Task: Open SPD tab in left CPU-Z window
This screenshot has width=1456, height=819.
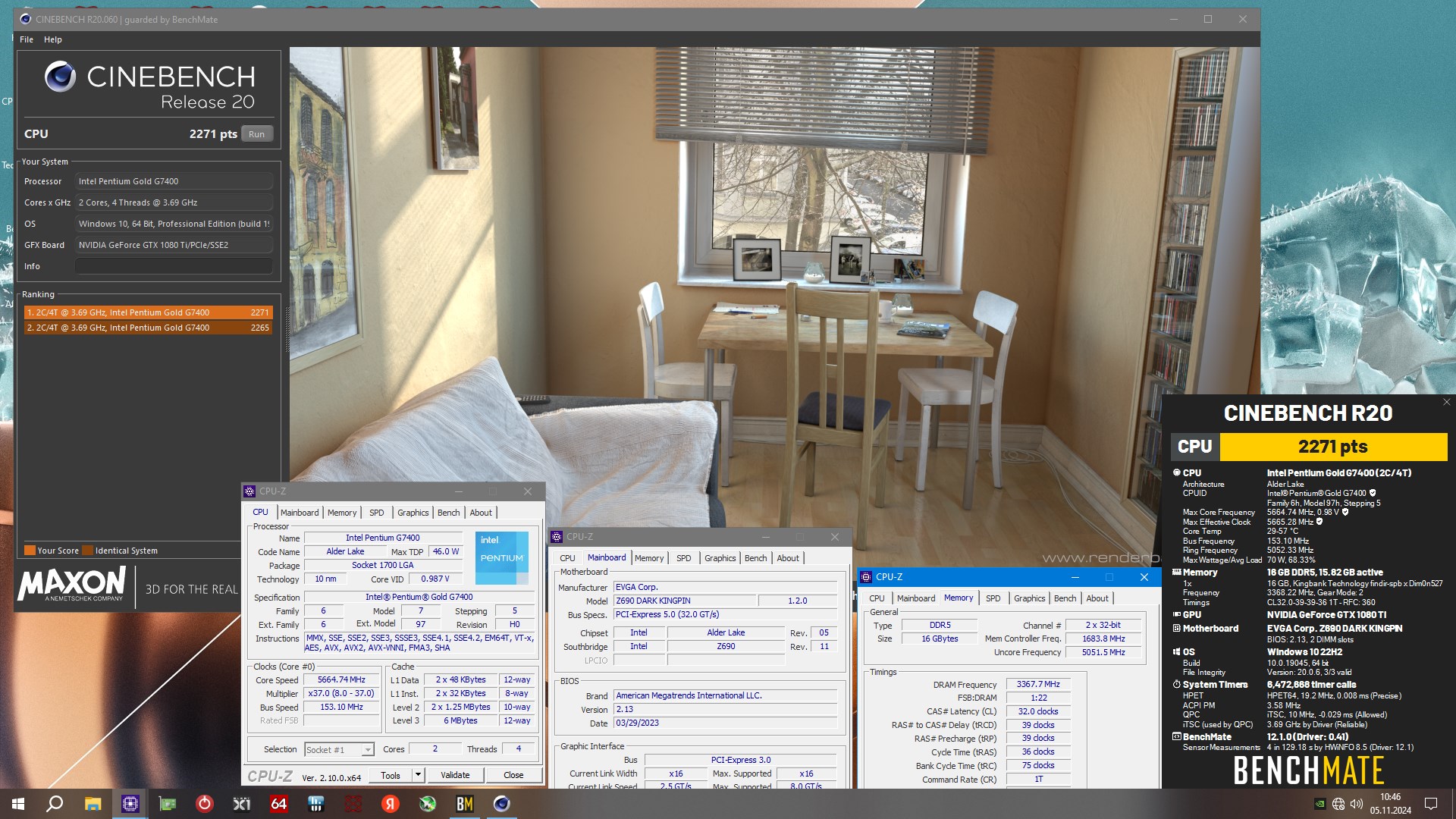Action: [x=377, y=513]
